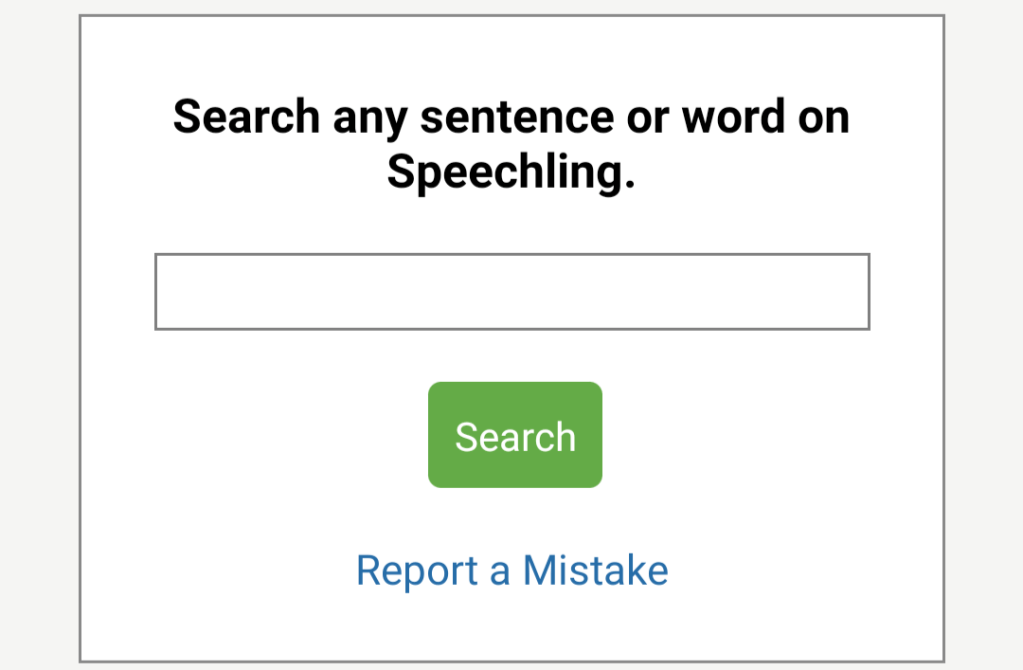The image size is (1023, 670).
Task: Follow the blue Report a Mistake text
Action: tap(512, 570)
